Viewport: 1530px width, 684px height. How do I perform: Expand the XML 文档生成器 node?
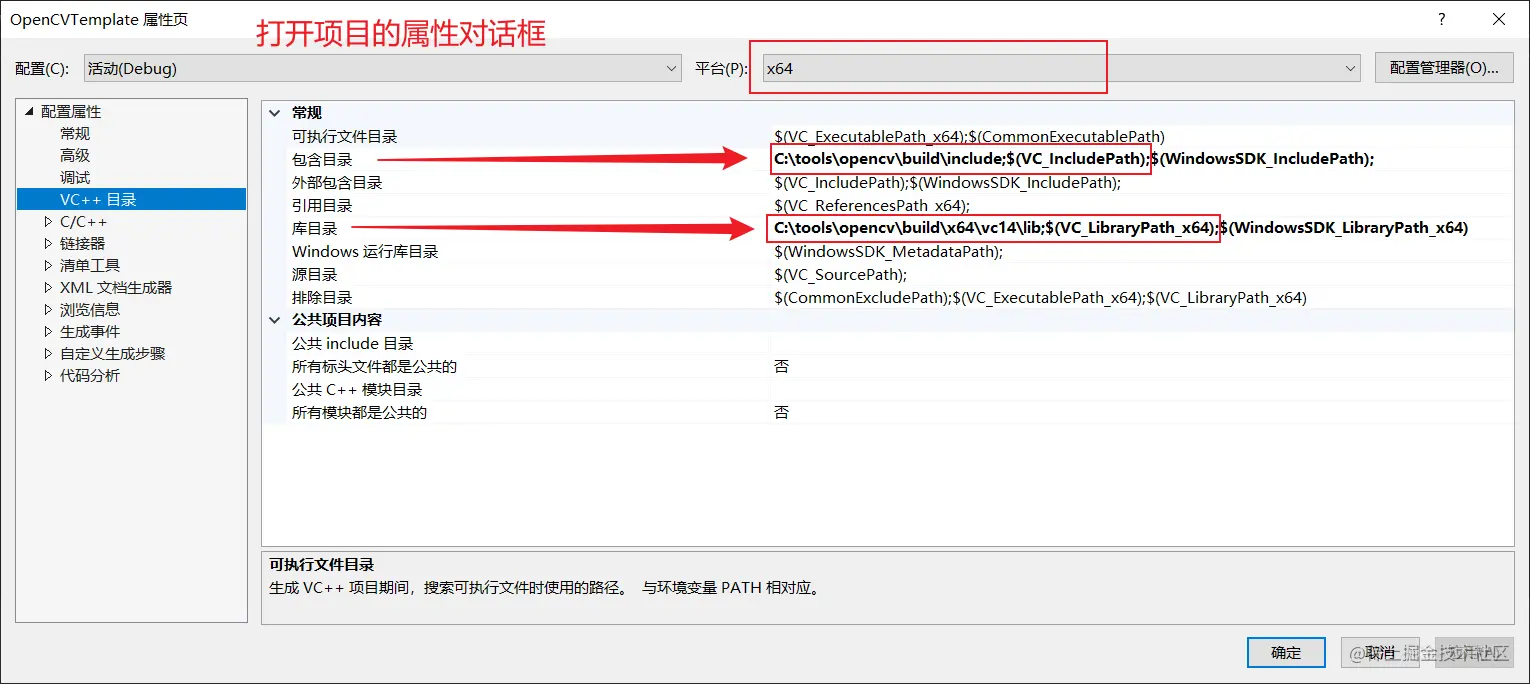(48, 287)
